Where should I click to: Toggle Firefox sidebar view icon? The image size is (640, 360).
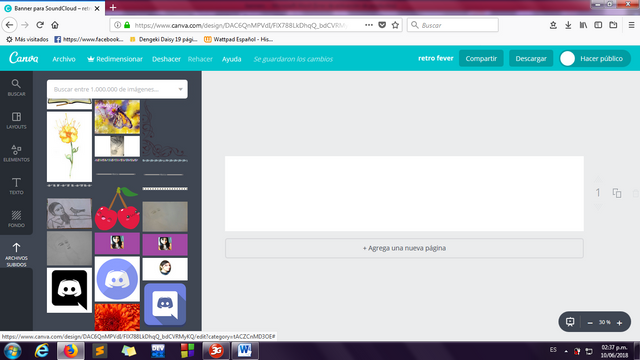[598, 25]
